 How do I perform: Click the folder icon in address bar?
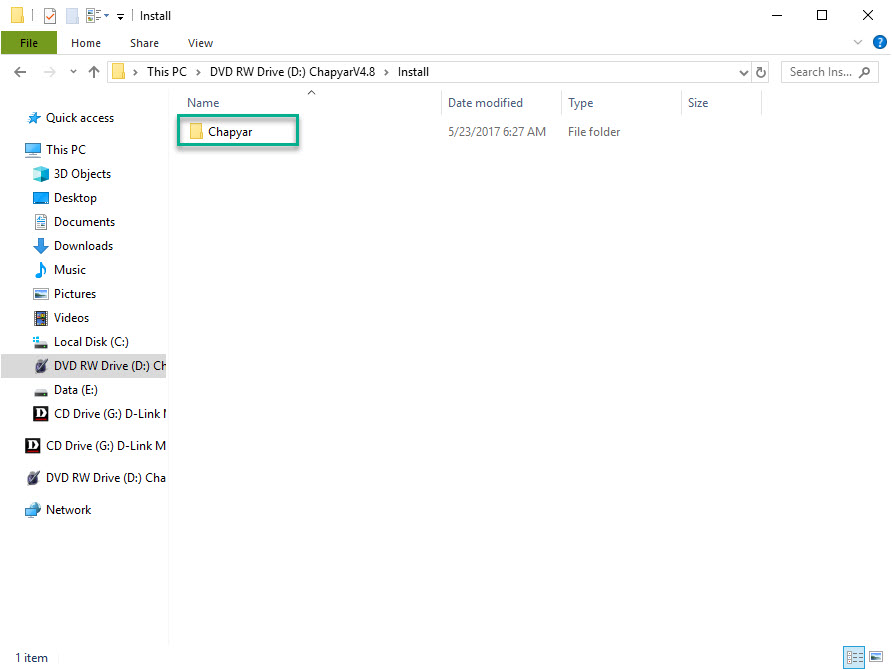[x=118, y=72]
